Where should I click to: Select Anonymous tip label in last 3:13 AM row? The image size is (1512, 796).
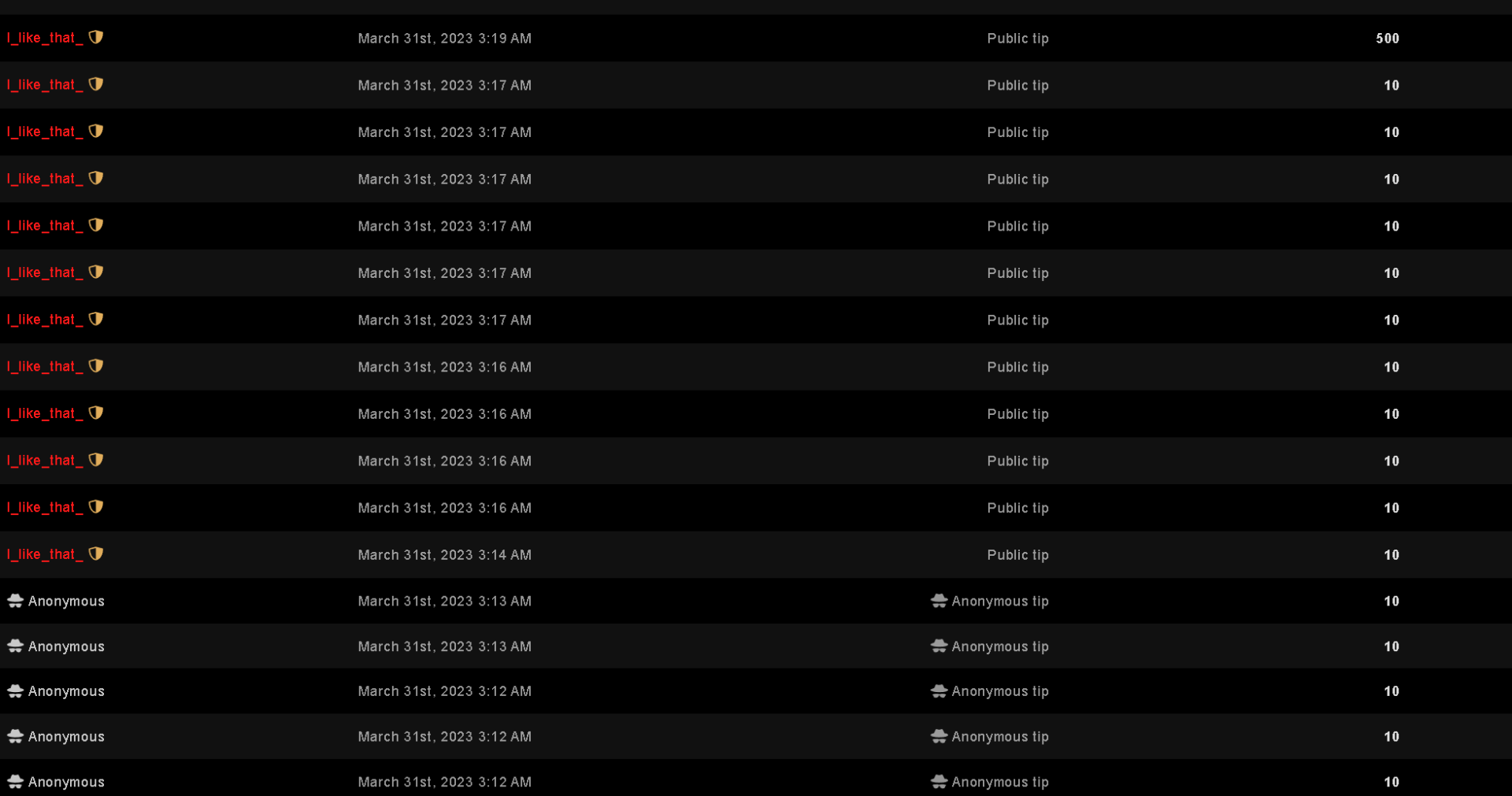coord(999,646)
